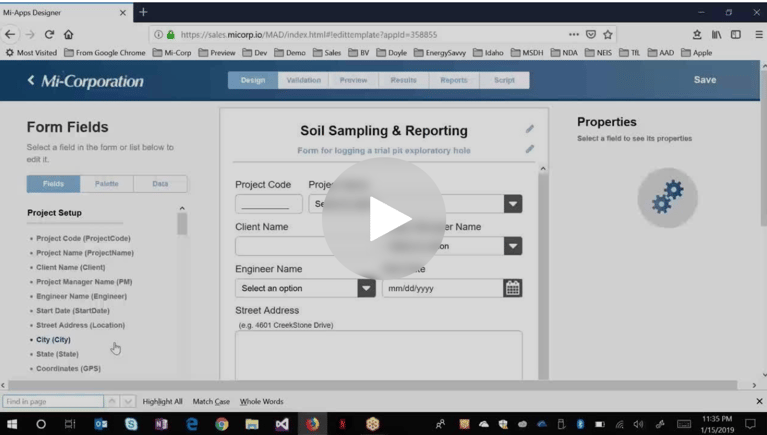This screenshot has height=435, width=767.
Task: Switch to the Validation tab
Action: point(303,80)
